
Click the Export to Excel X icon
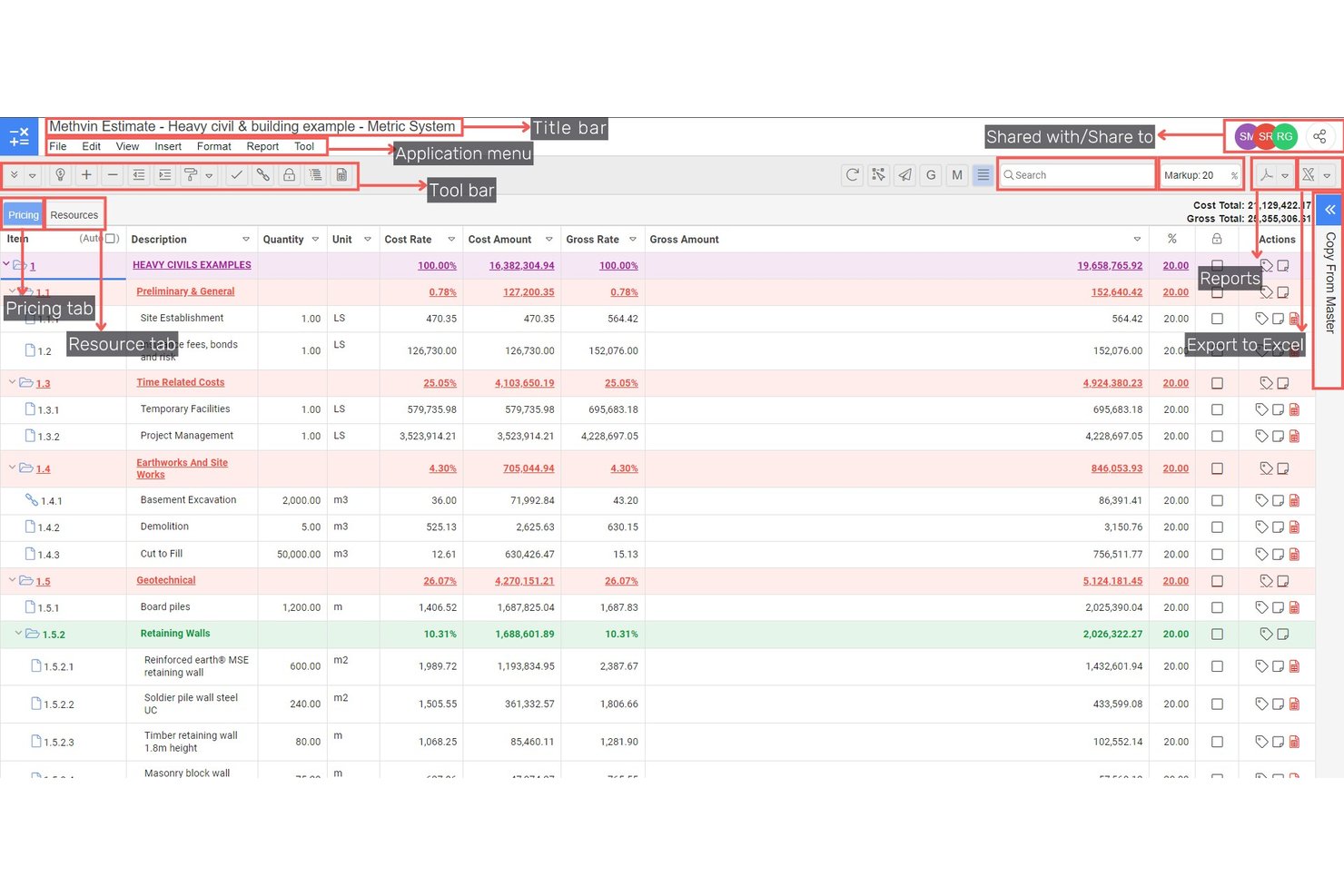pyautogui.click(x=1309, y=175)
